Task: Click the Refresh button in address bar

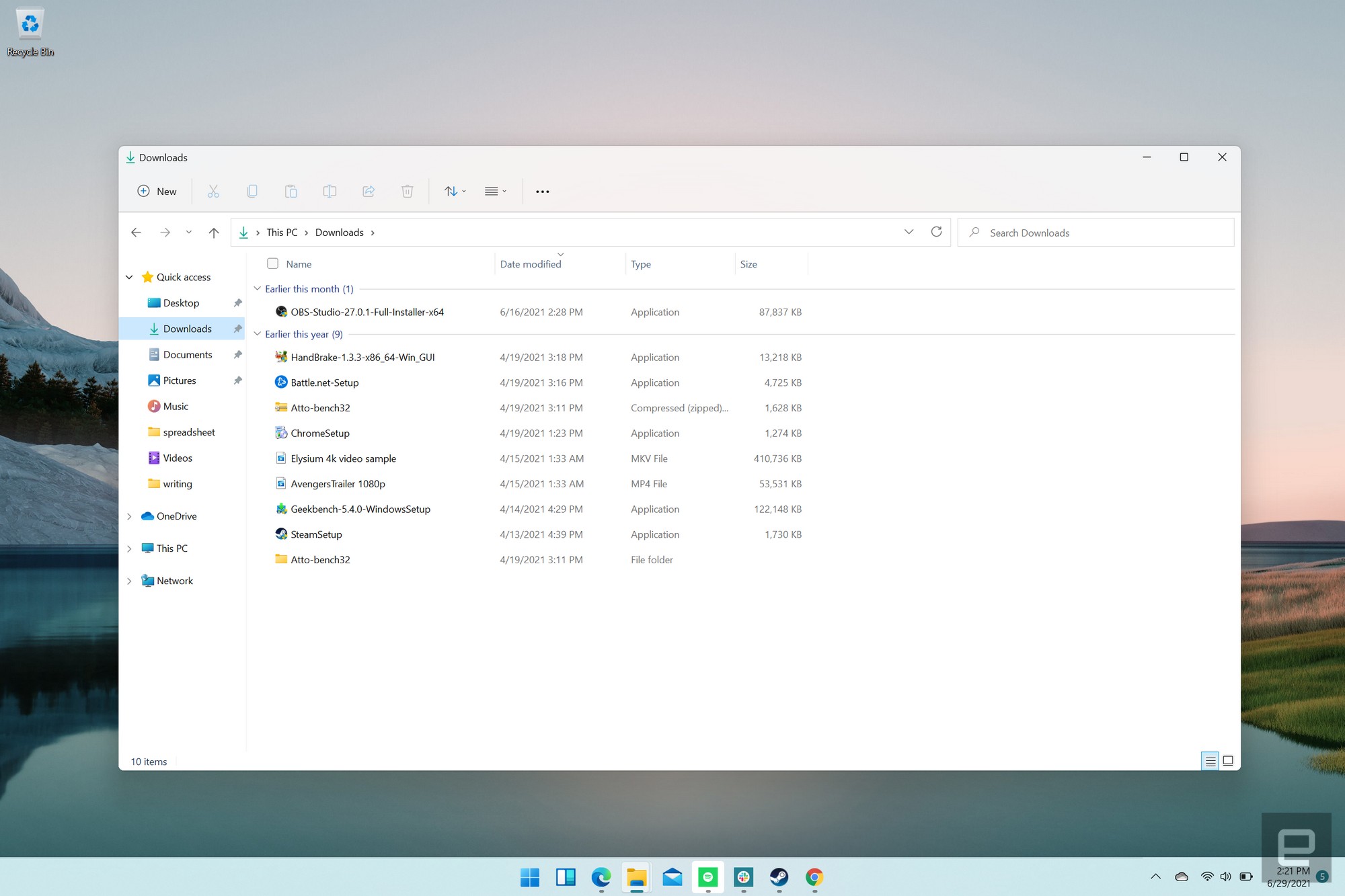Action: tap(937, 232)
